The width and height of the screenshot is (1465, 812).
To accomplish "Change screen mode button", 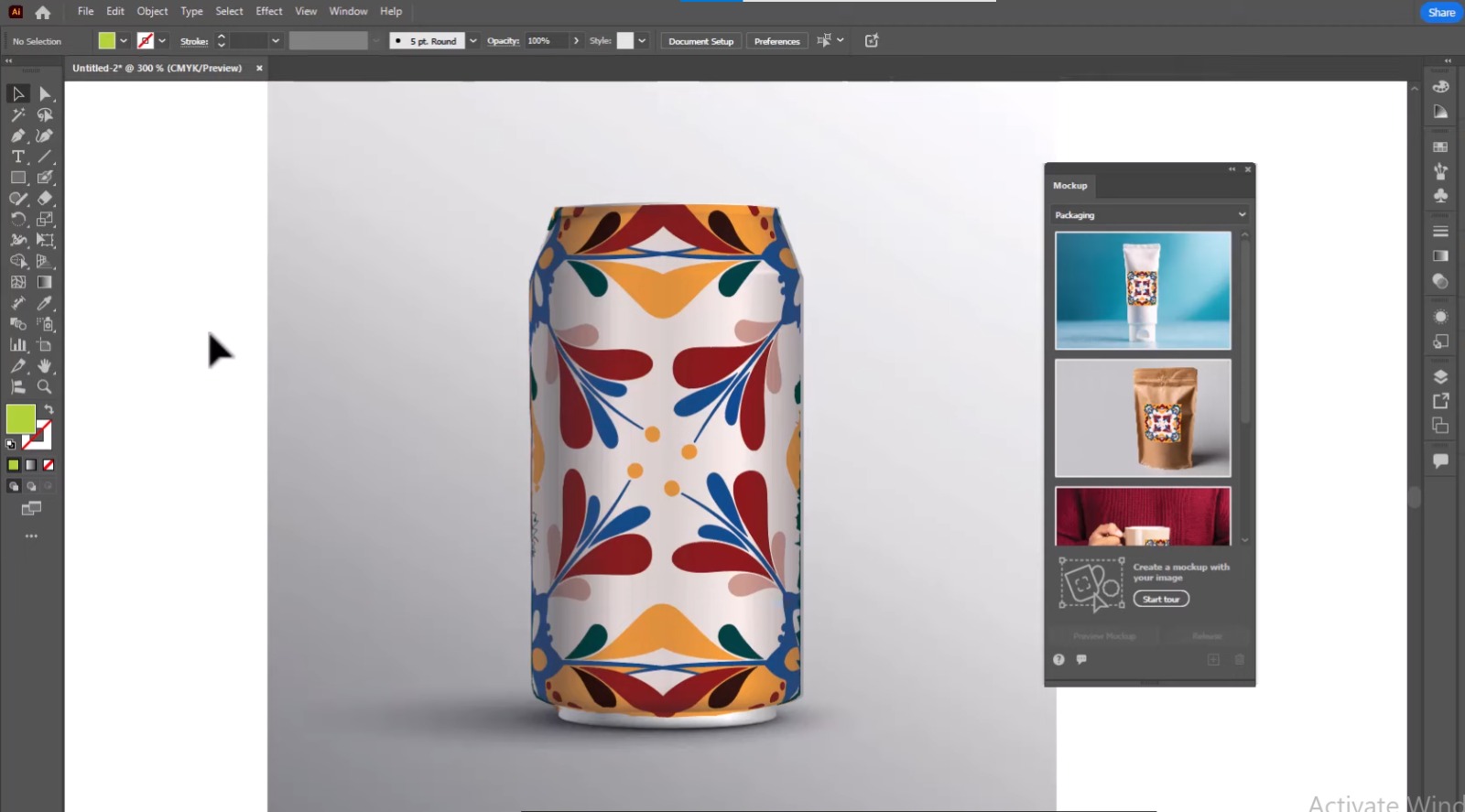I will click(31, 508).
